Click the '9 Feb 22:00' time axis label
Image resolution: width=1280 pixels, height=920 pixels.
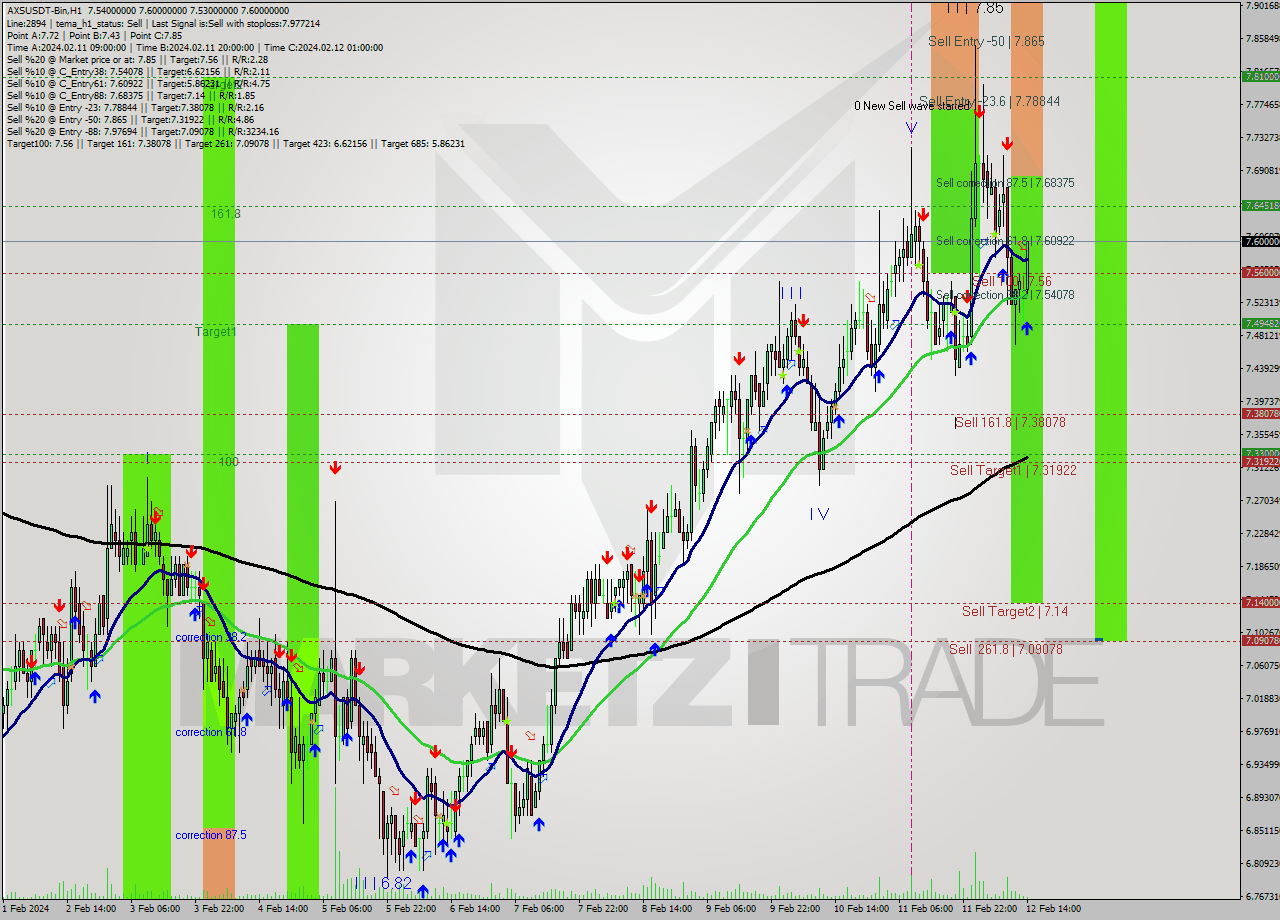point(794,909)
